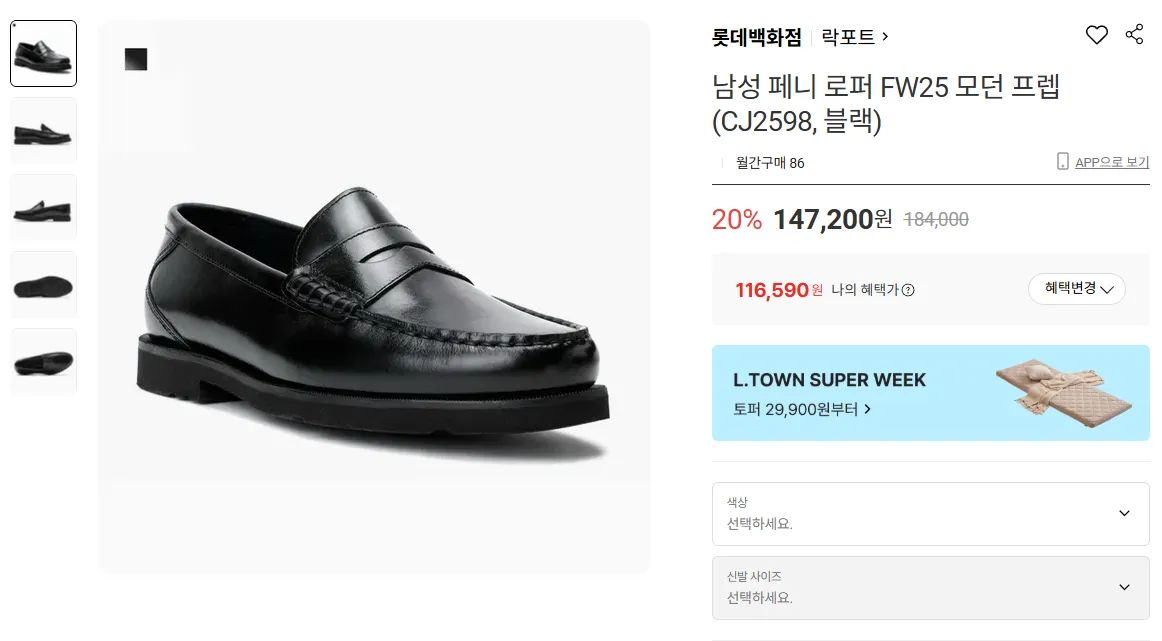Select the first angled loafer thumbnail
This screenshot has height=641, width=1162.
tap(43, 53)
